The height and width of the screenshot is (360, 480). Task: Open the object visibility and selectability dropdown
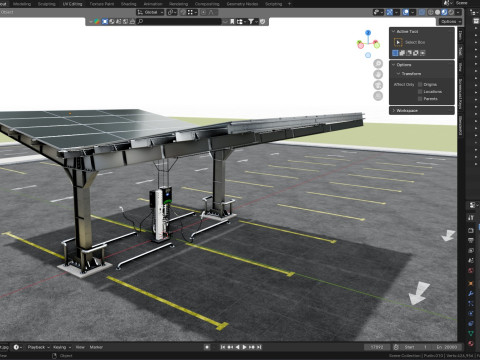[x=378, y=12]
